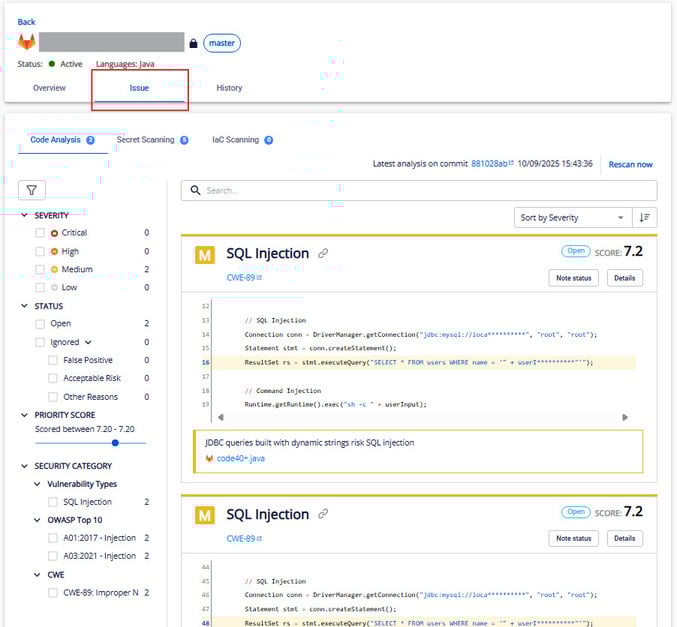Enable the Medium severity filter

click(40, 269)
